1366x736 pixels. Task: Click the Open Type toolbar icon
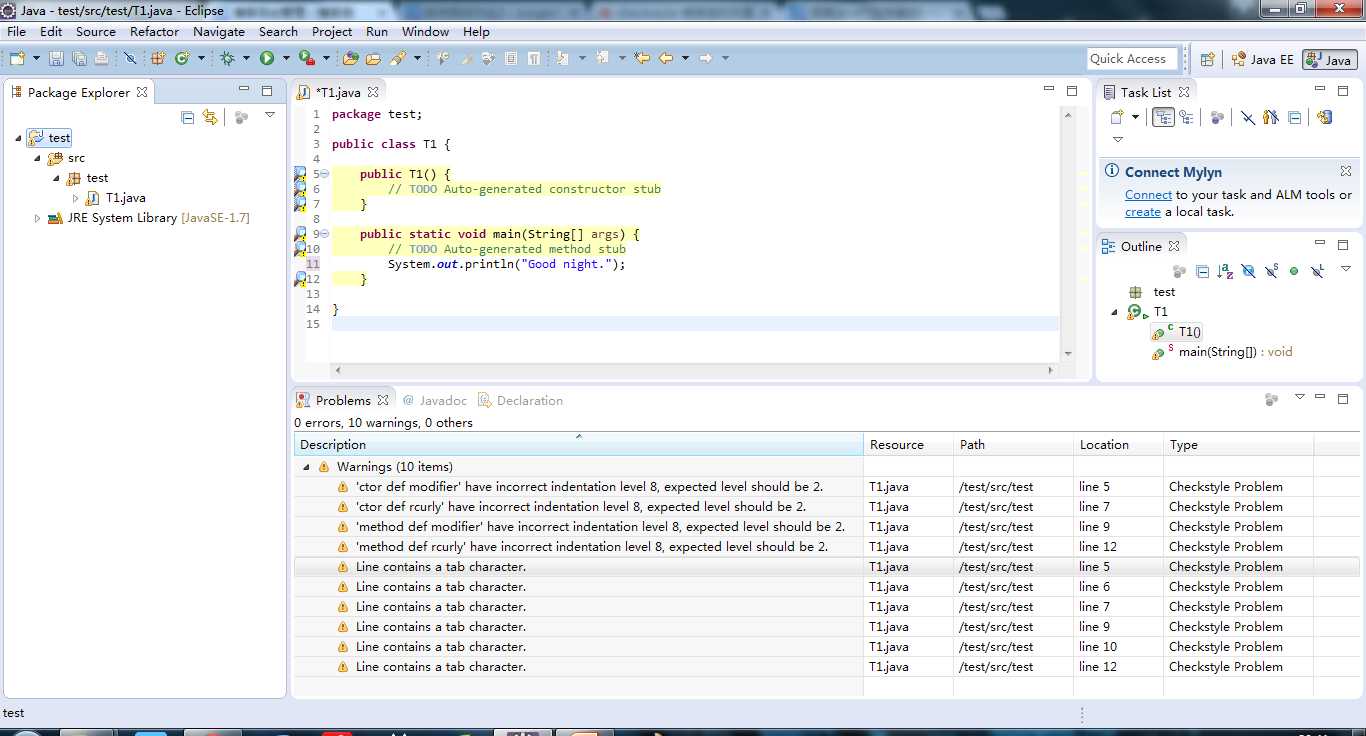coord(351,59)
